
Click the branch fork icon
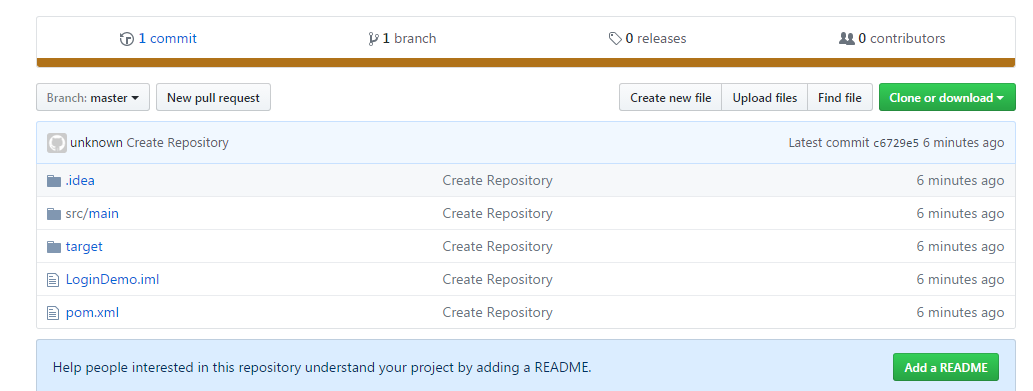point(374,39)
